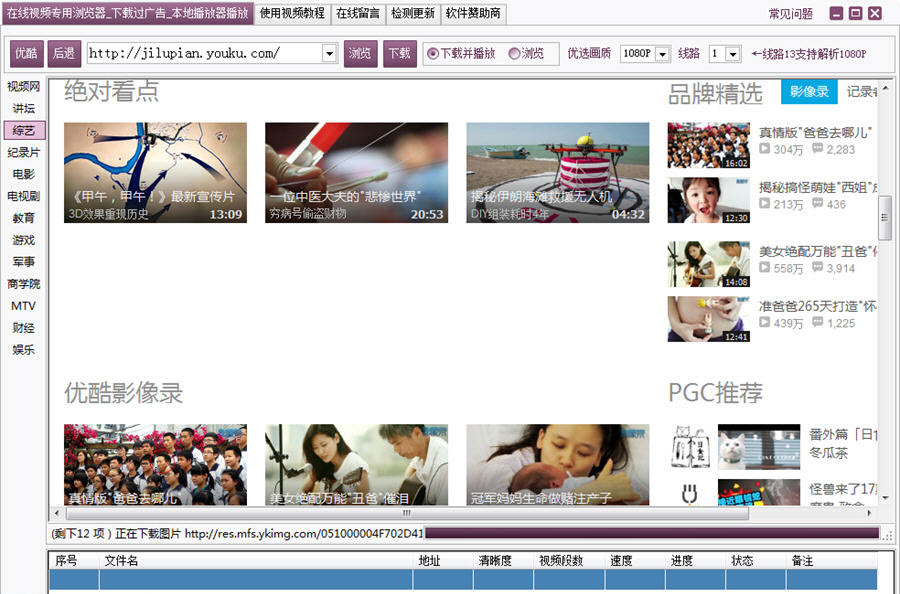
Task: Focus the URL address input field
Action: pos(204,53)
